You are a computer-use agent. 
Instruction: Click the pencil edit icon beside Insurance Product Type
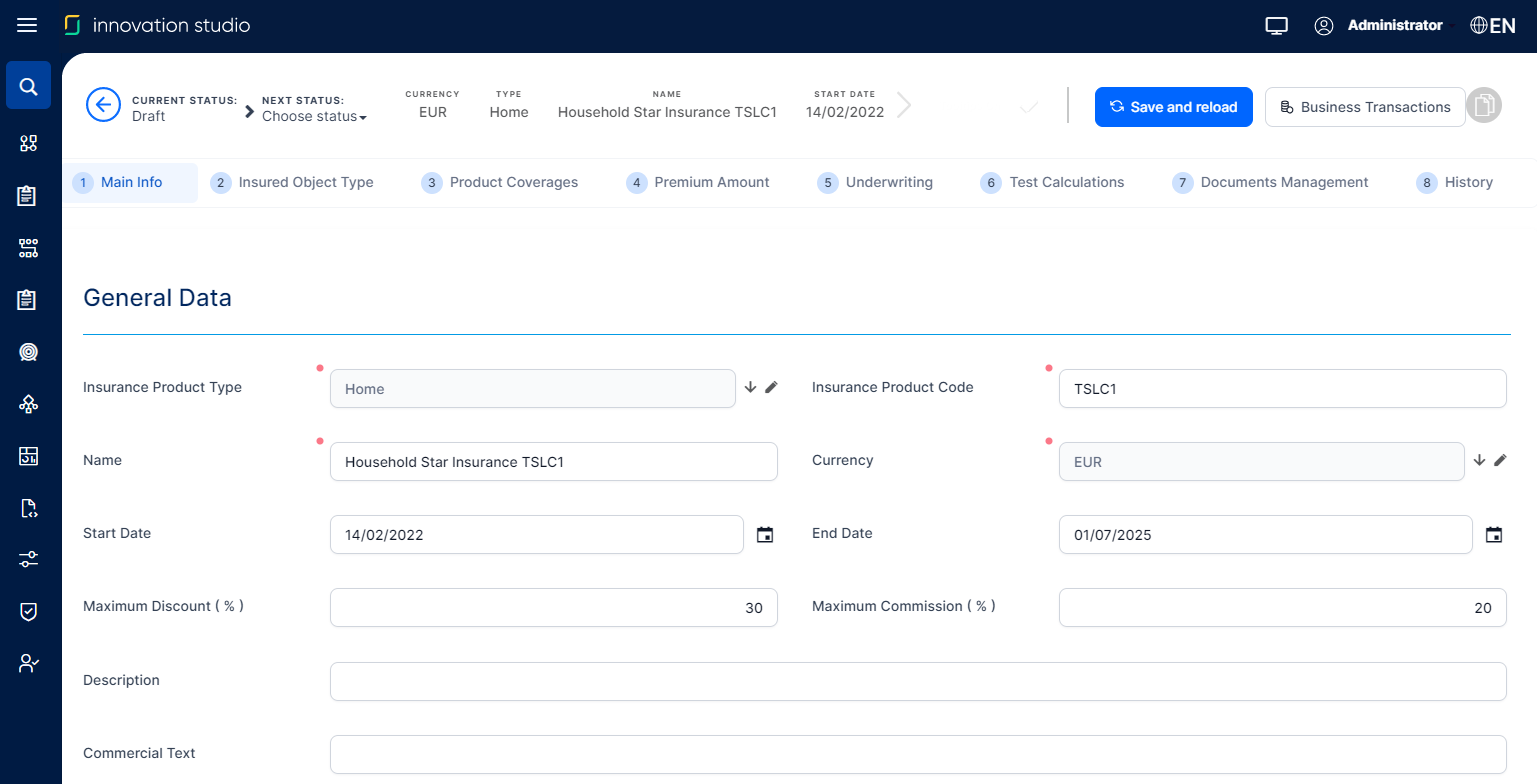pos(771,387)
